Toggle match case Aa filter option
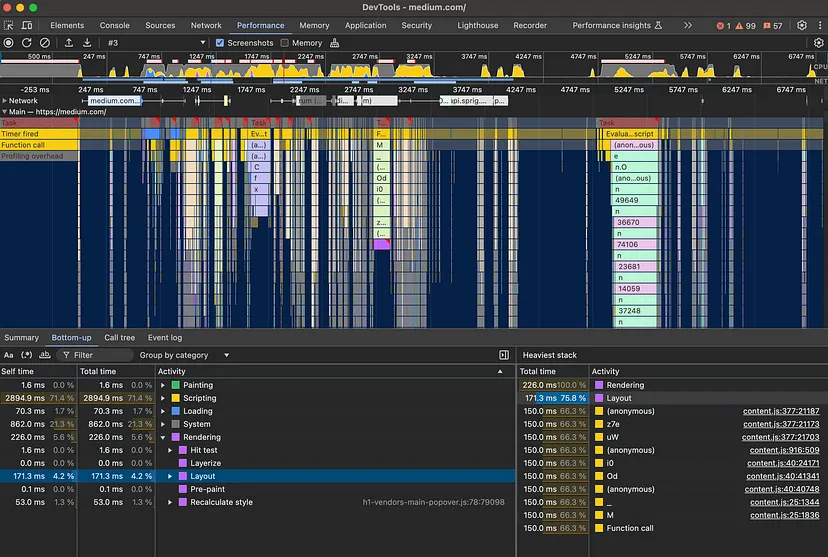Image resolution: width=828 pixels, height=557 pixels. coord(9,355)
